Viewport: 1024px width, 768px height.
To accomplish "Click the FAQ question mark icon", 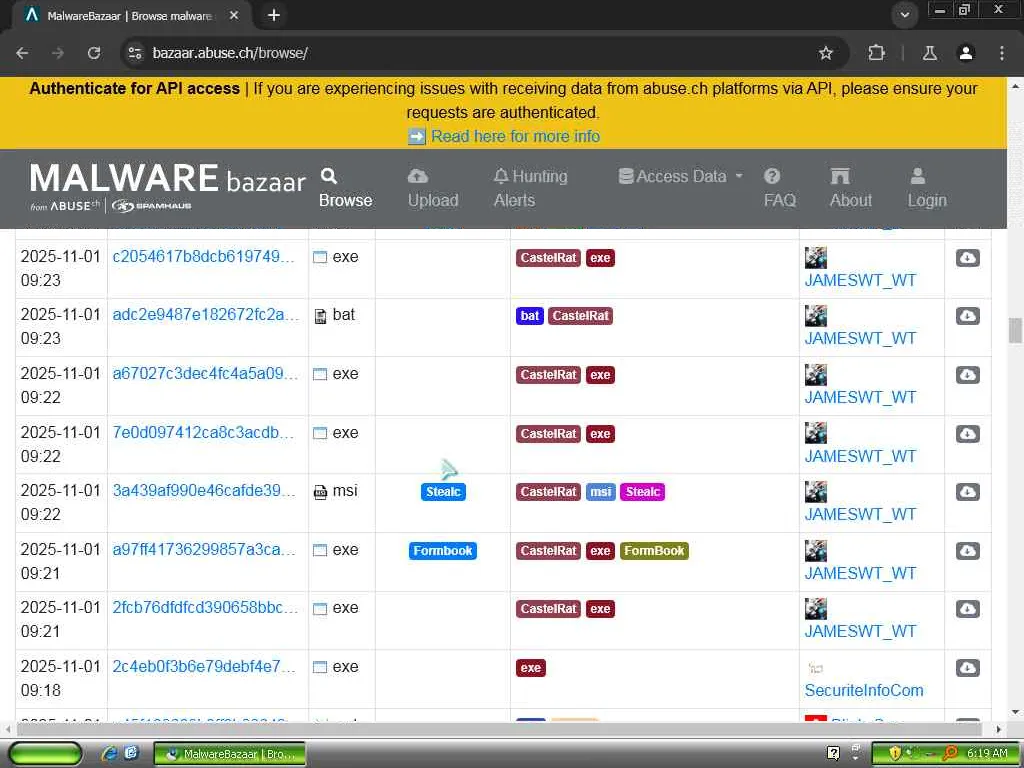I will click(x=772, y=176).
